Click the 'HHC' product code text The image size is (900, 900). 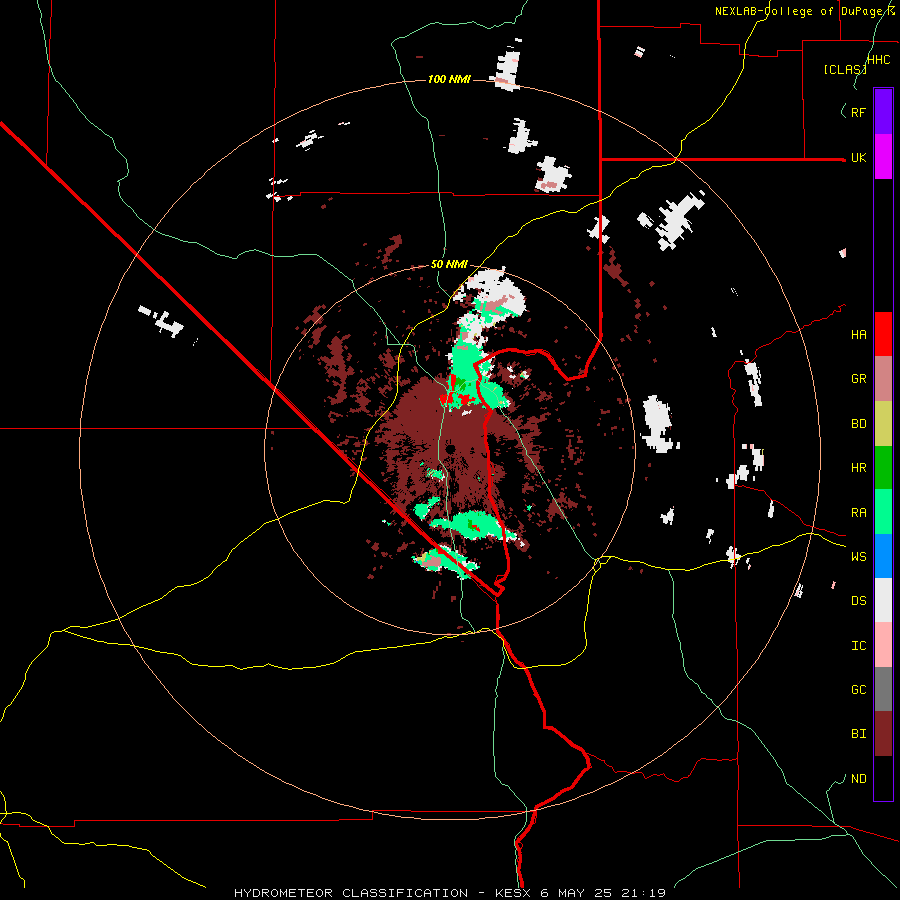pyautogui.click(x=879, y=60)
